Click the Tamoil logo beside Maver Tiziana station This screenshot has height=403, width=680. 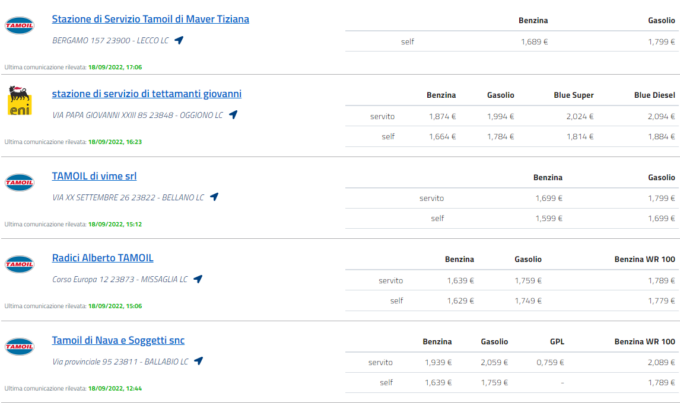click(19, 25)
